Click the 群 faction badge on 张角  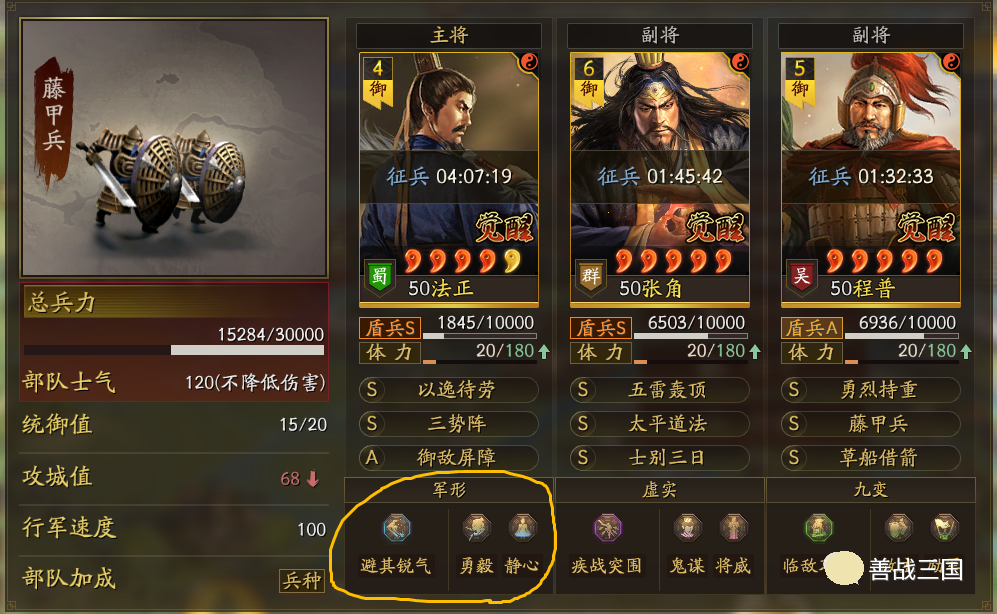tap(591, 277)
